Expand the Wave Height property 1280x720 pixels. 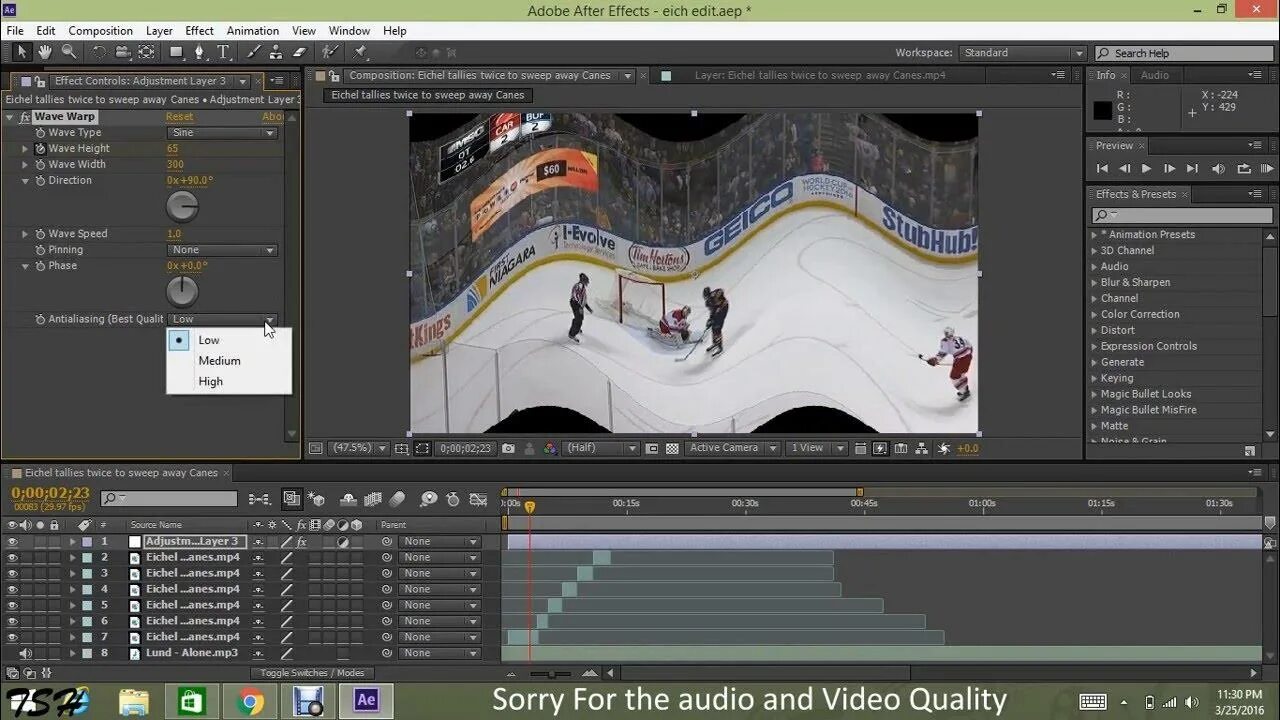(26, 148)
